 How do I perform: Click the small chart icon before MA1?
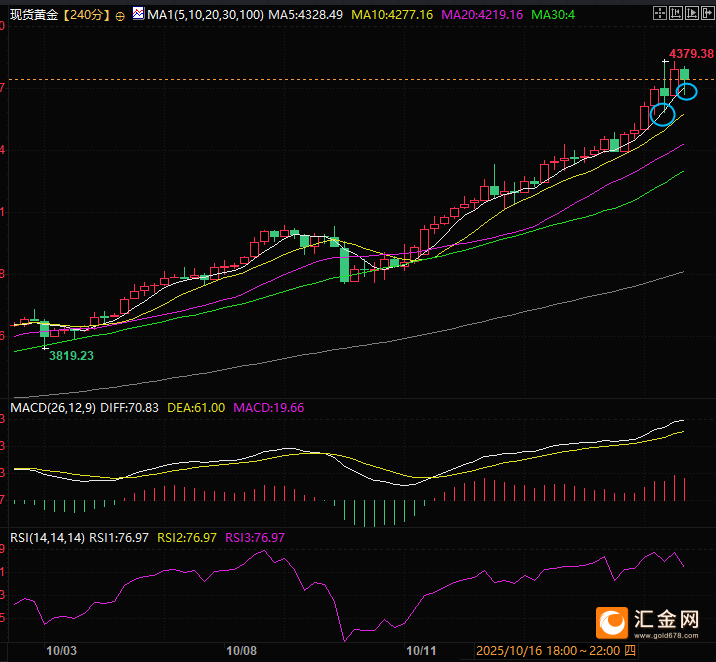coord(137,16)
